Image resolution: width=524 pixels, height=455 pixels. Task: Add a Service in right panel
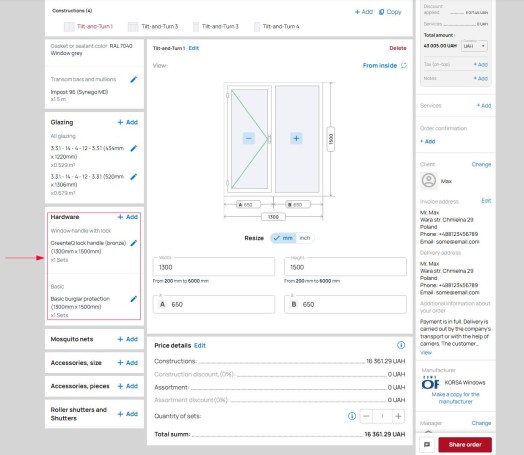484,106
